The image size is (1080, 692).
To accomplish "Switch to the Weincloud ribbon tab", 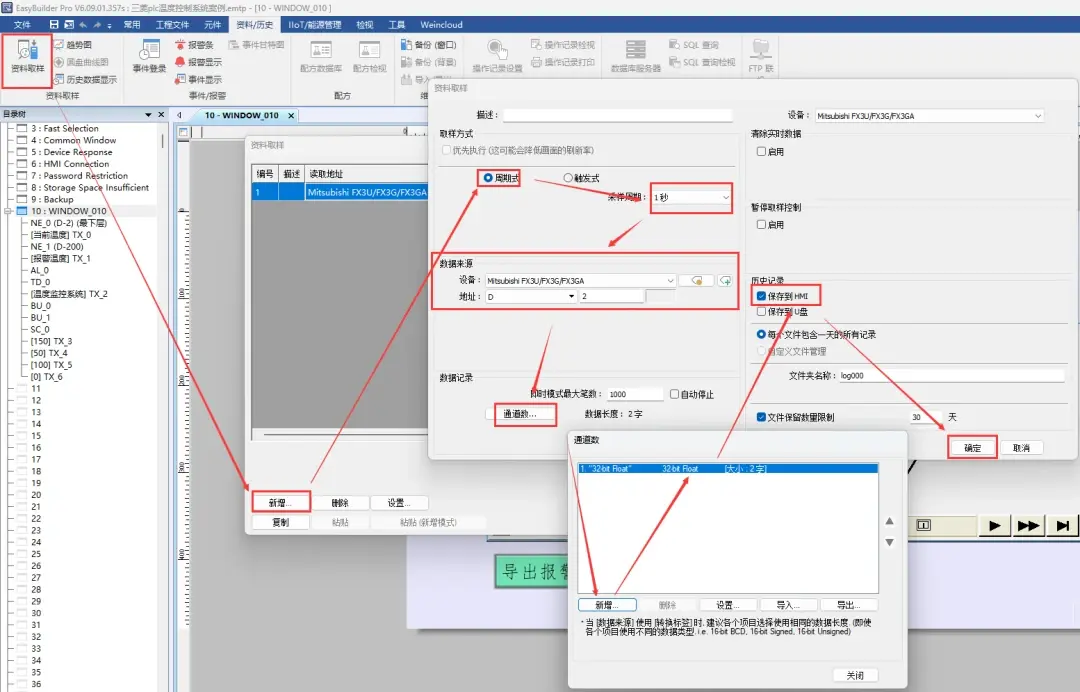I will point(442,25).
